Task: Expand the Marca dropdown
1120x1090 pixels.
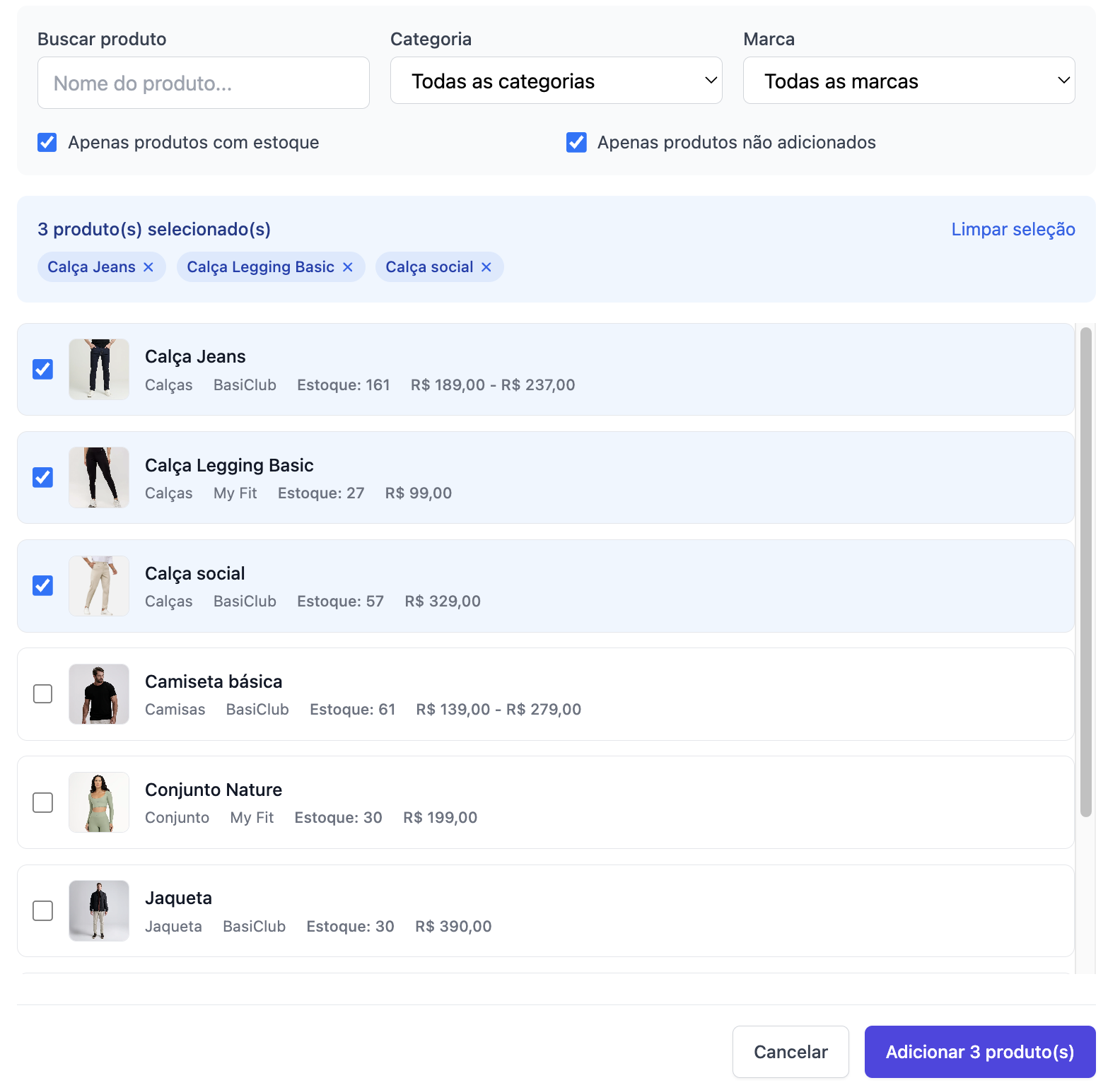Action: [909, 81]
